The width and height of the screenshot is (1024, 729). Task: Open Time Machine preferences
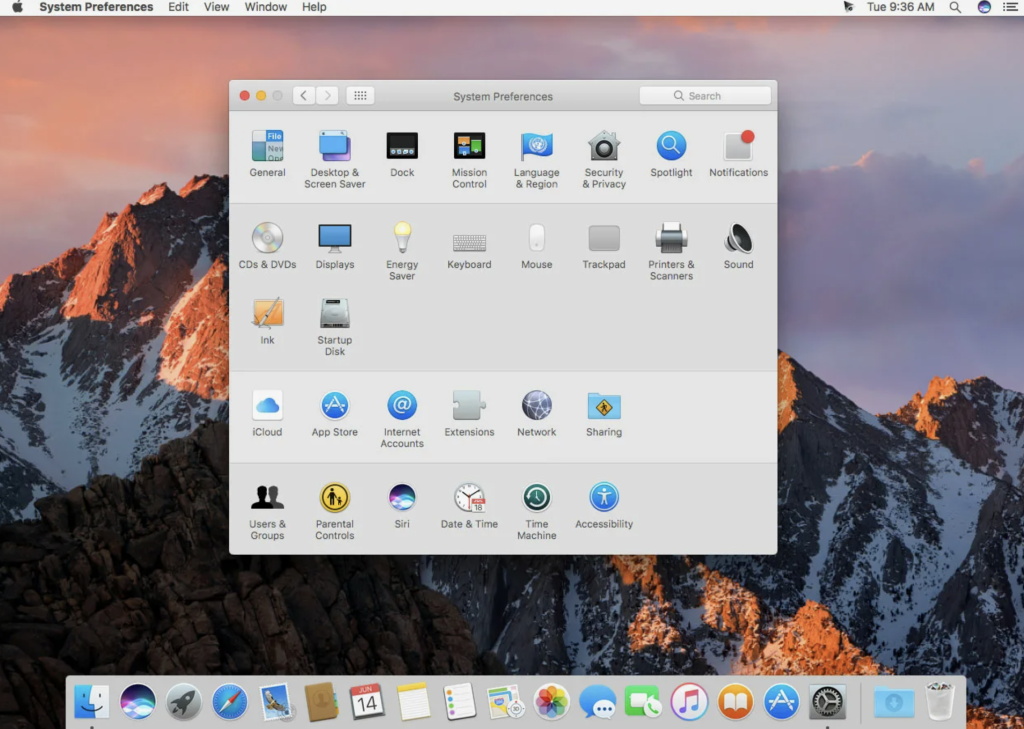coord(536,511)
